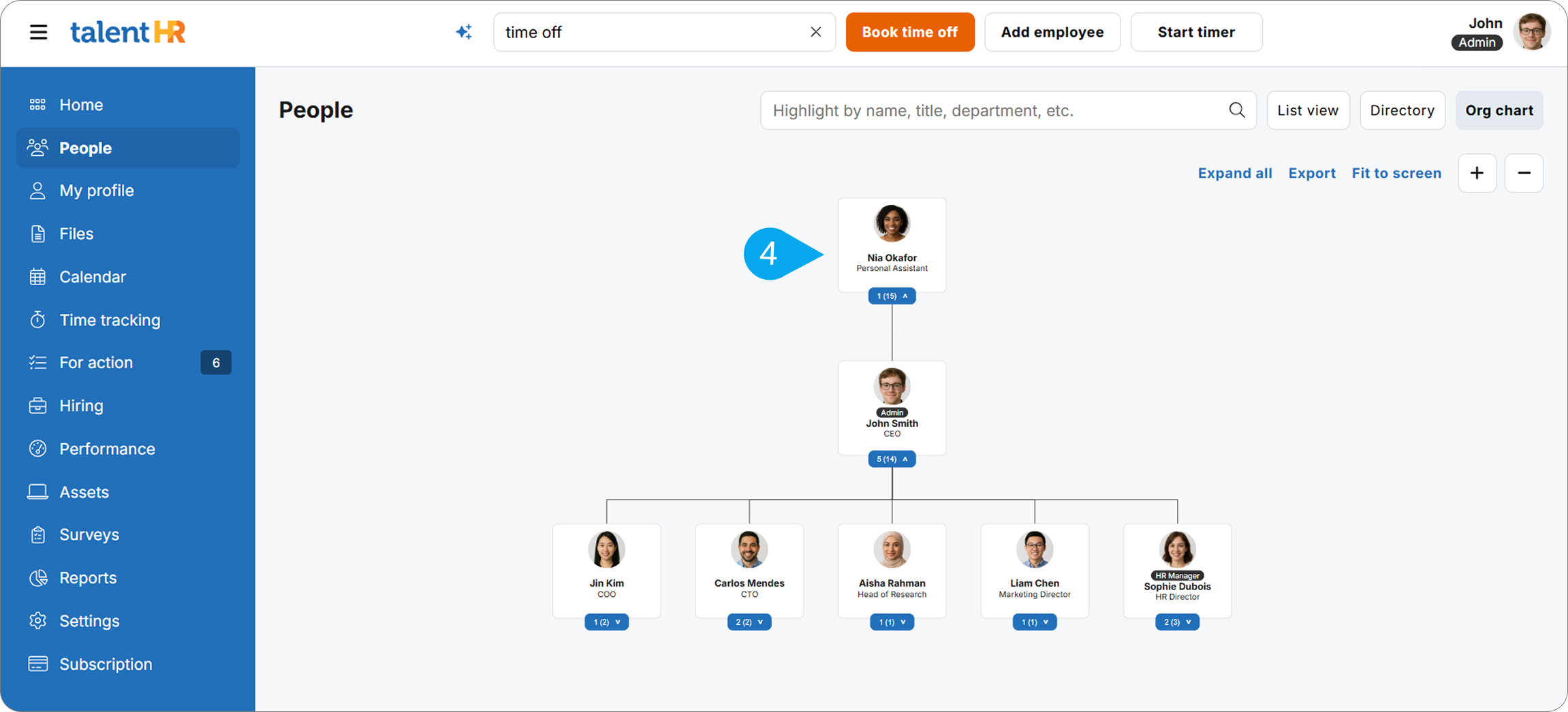The image size is (1568, 712).
Task: Open the Reports icon in sidebar
Action: (37, 577)
